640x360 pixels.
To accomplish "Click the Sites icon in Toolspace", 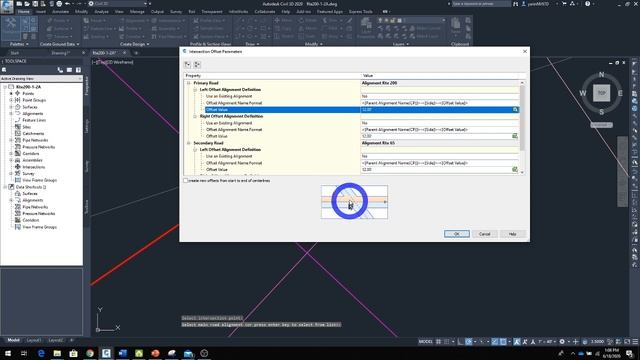I will click(18, 127).
